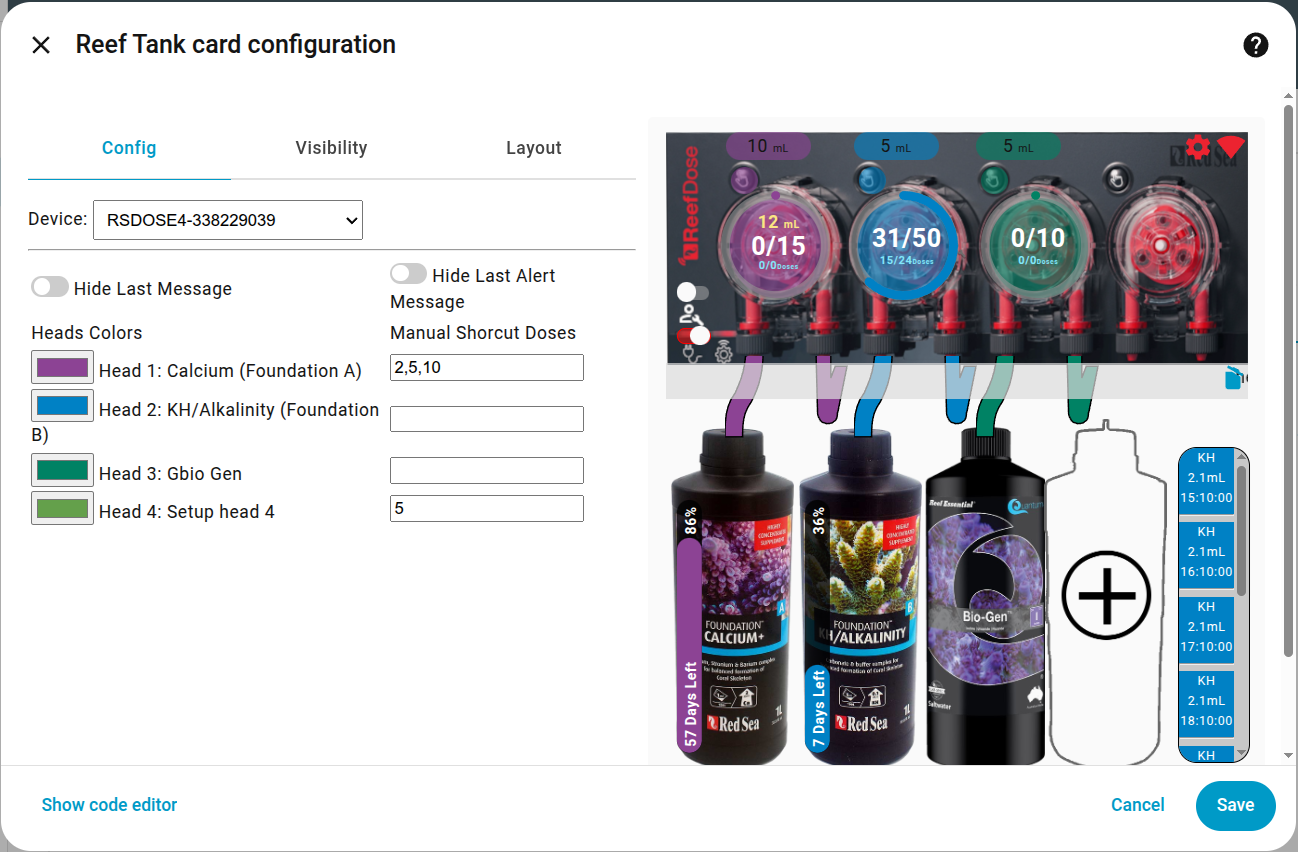Click the small gear icon under ReefDose switches

pos(723,353)
